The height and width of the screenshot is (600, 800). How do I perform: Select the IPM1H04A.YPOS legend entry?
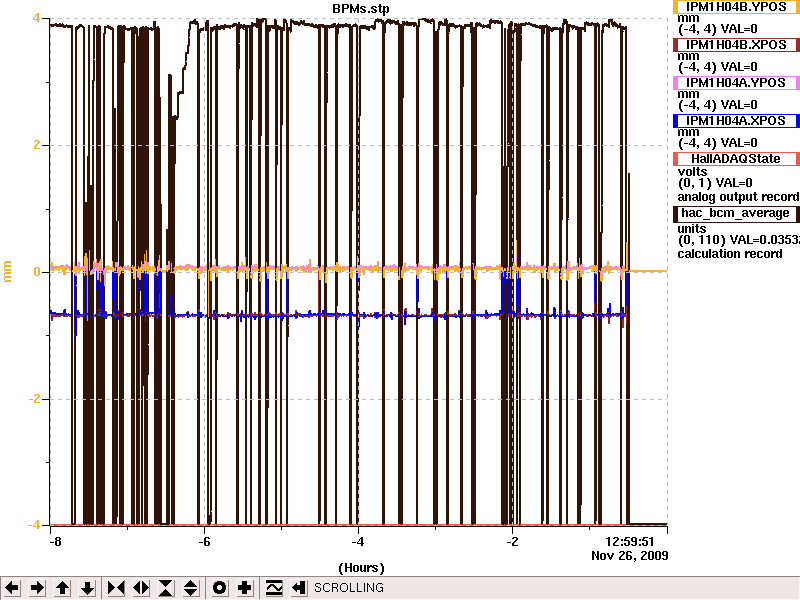pos(736,83)
